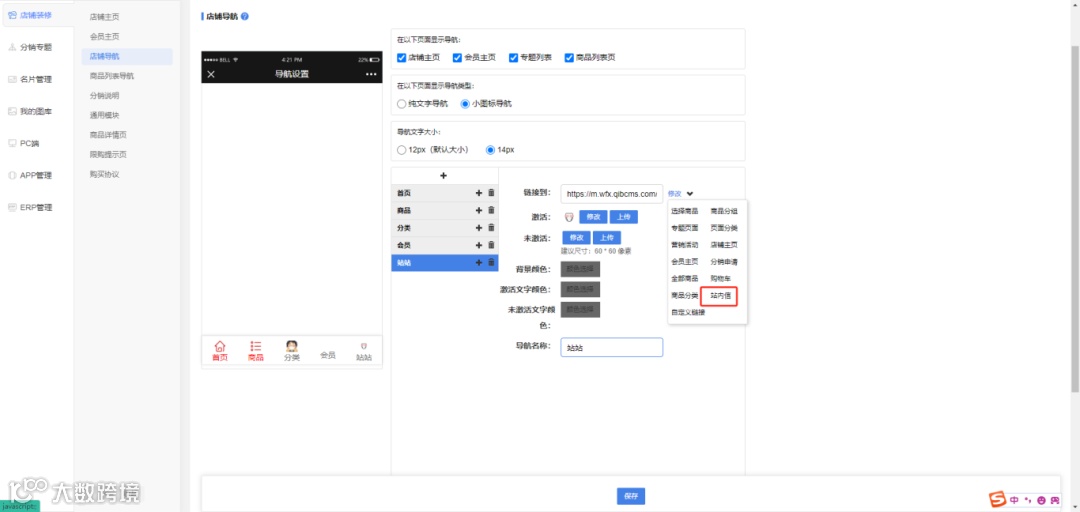The image size is (1080, 512).
Task: Choose 商品分组 from link dropdown
Action: [725, 211]
